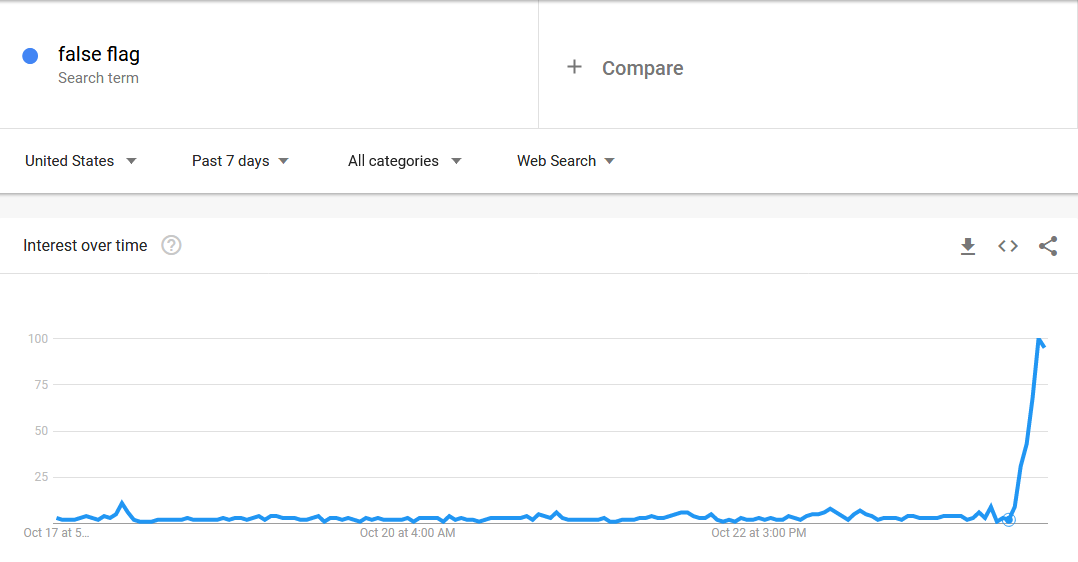The image size is (1078, 562).
Task: Change the Web Search type dropdown
Action: (x=565, y=161)
